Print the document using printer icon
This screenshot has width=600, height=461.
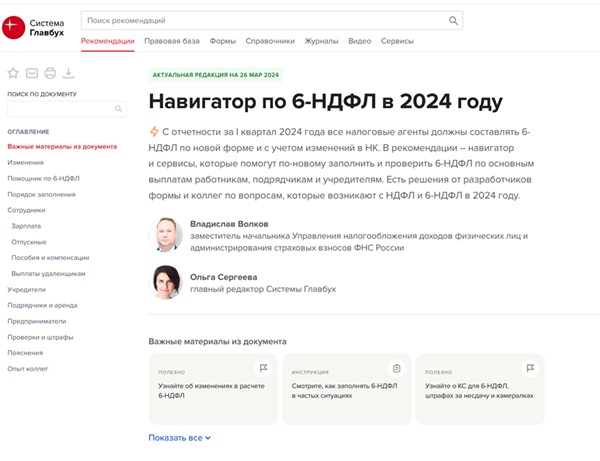click(50, 73)
